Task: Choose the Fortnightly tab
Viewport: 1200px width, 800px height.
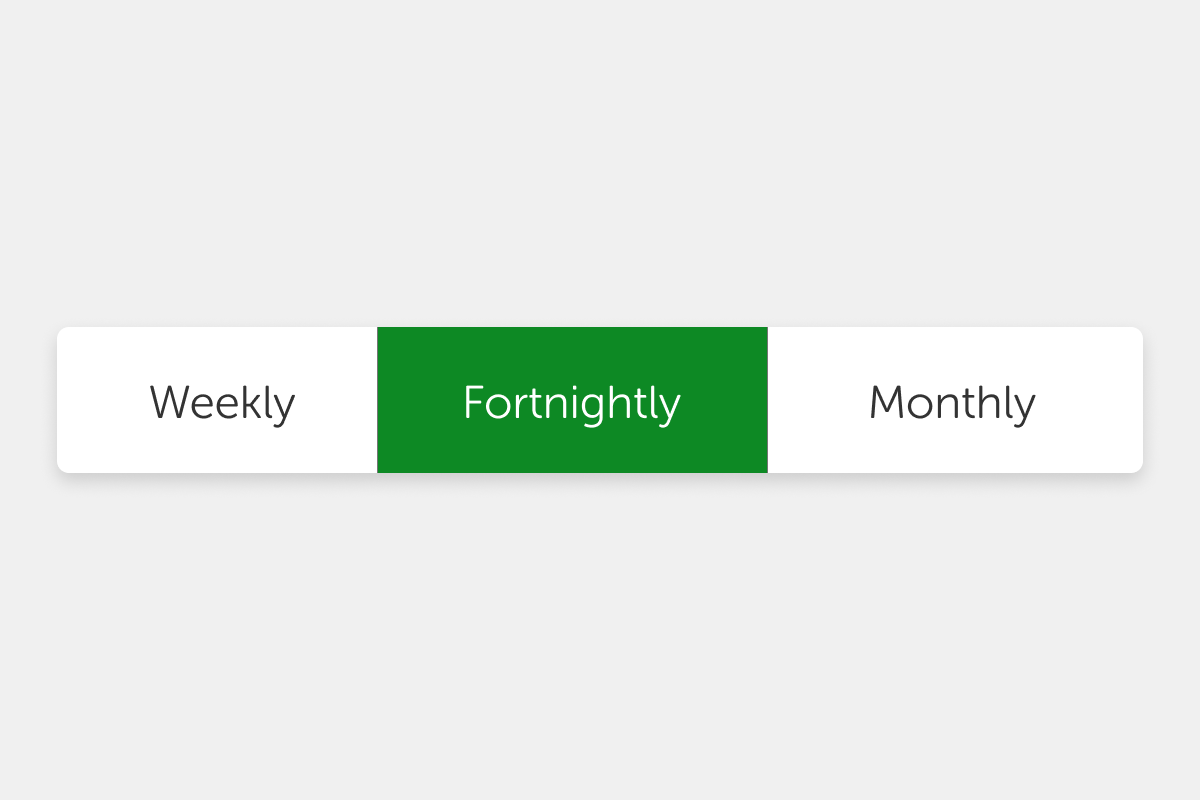Action: click(x=572, y=402)
